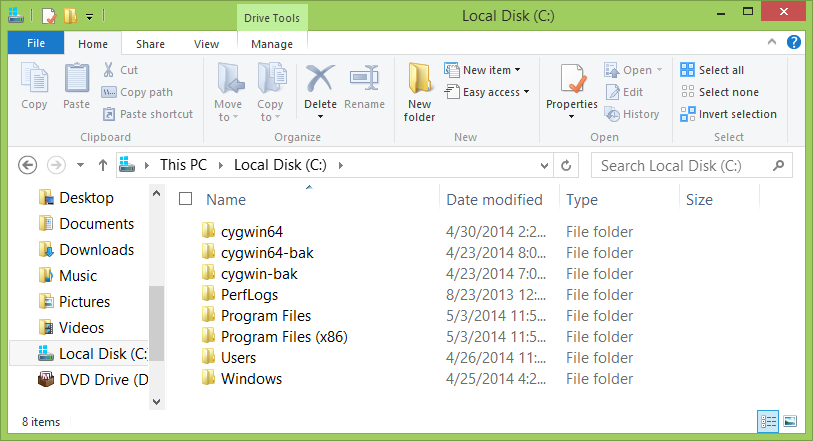The image size is (813, 441).
Task: Click the Drive Tools contextual tab
Action: (x=272, y=18)
